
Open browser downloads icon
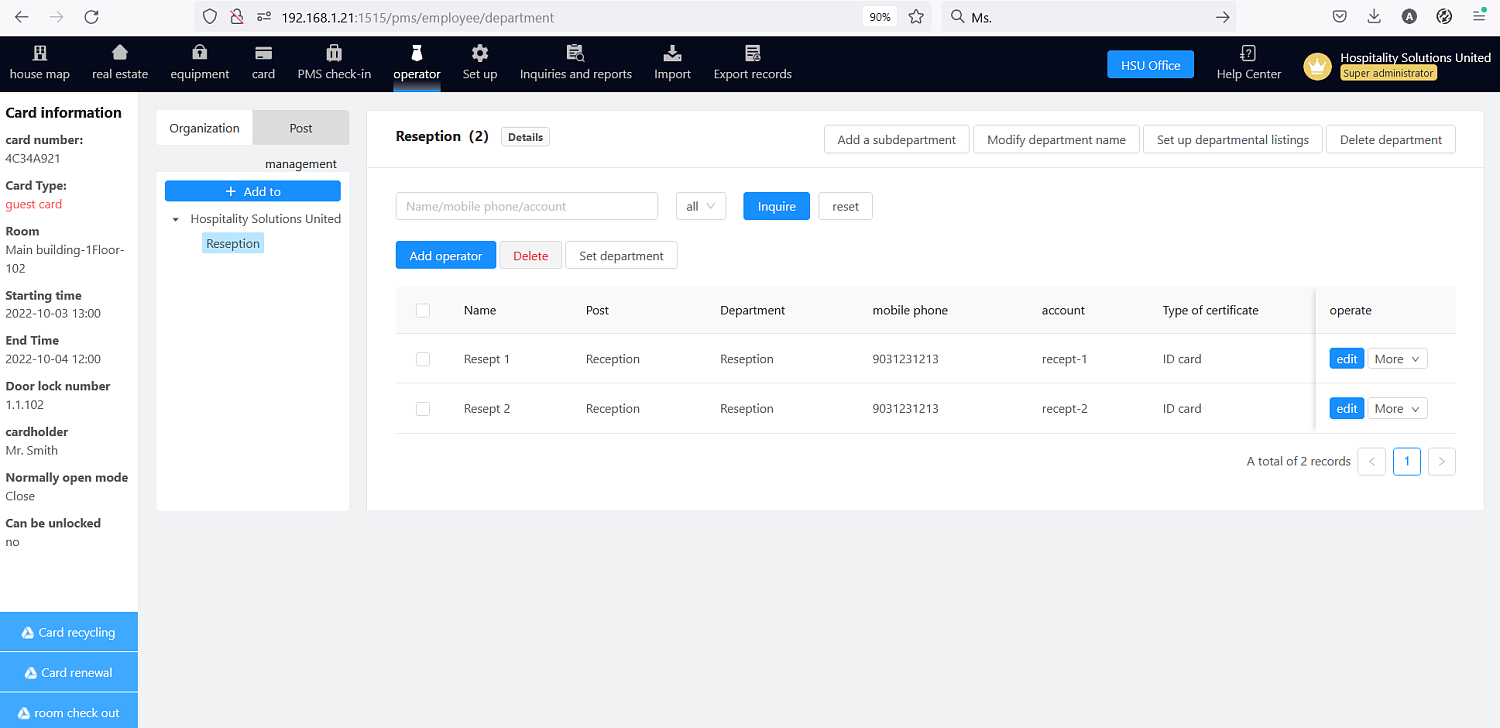(x=1374, y=17)
